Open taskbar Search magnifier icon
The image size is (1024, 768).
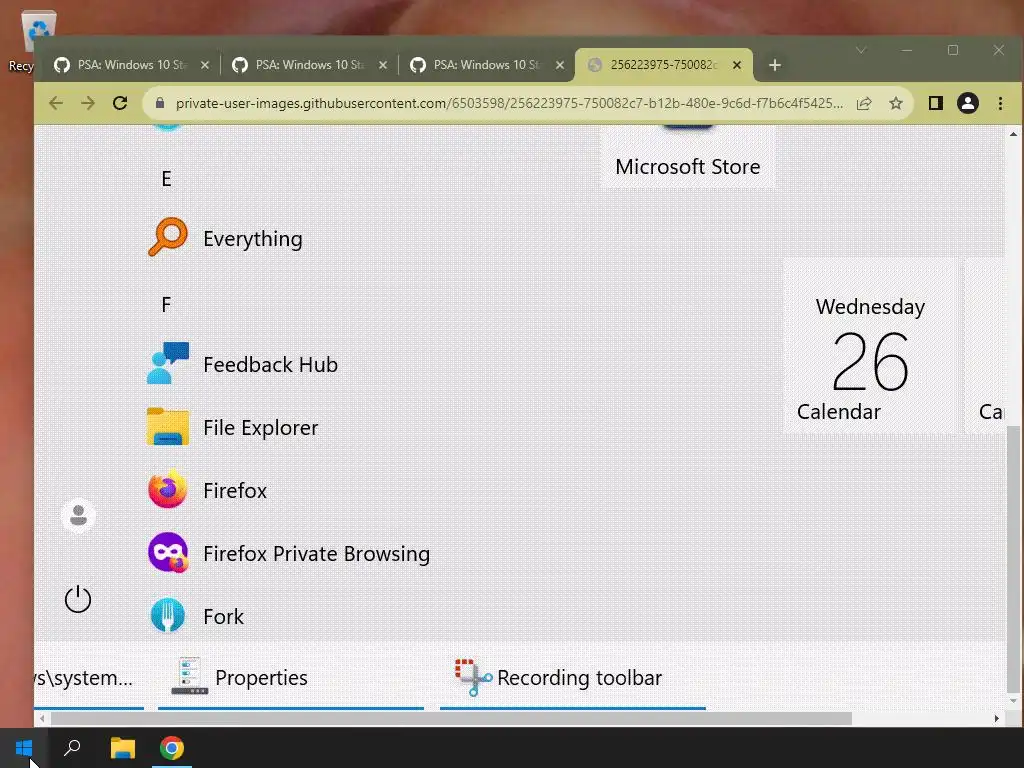72,748
